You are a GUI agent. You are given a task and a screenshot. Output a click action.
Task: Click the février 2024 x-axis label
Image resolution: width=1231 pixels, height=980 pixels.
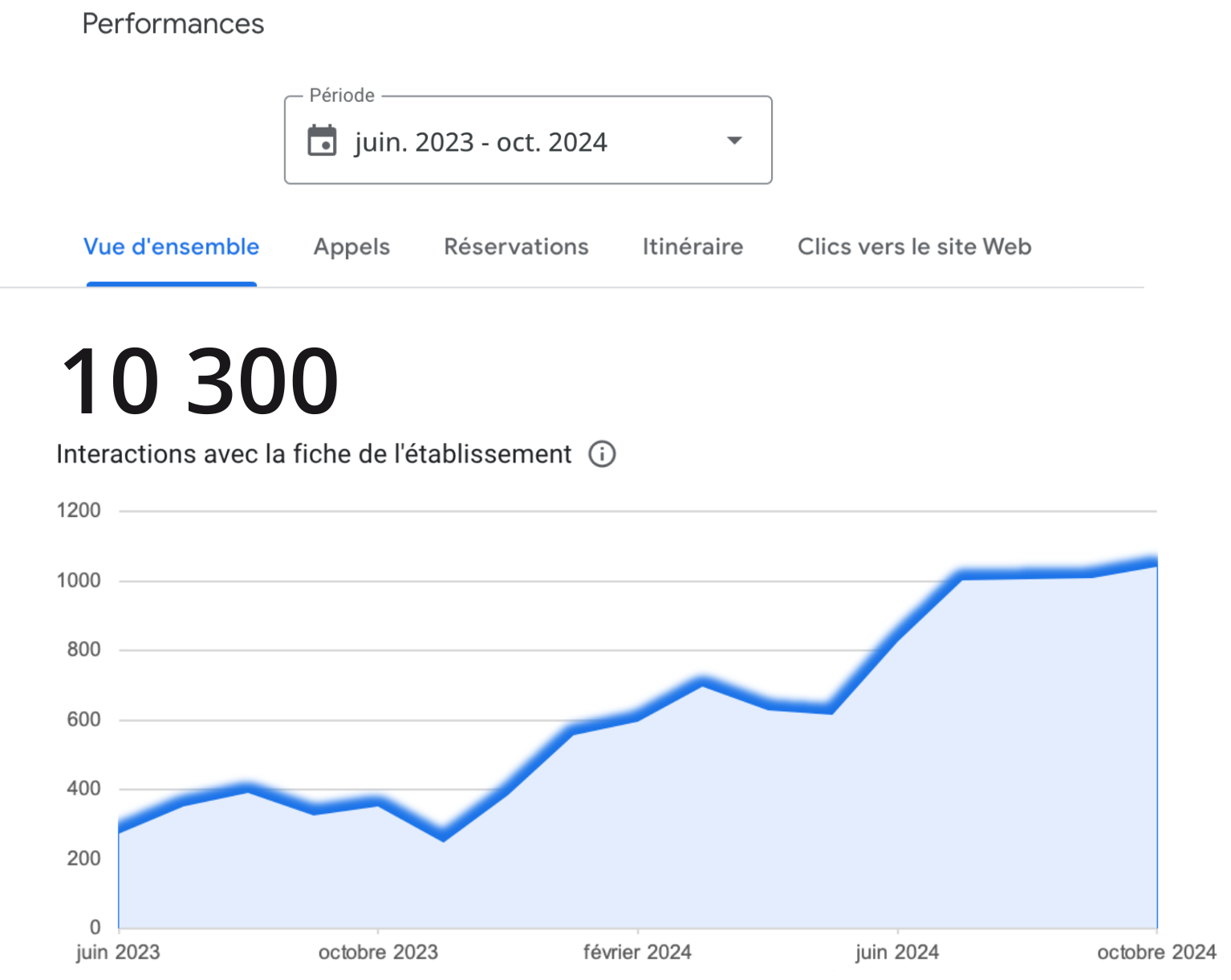coord(637,953)
